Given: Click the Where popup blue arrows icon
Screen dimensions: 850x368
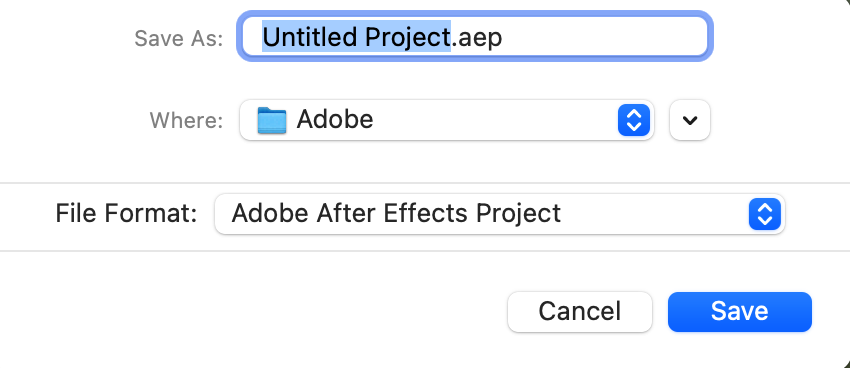Looking at the screenshot, I should point(634,120).
